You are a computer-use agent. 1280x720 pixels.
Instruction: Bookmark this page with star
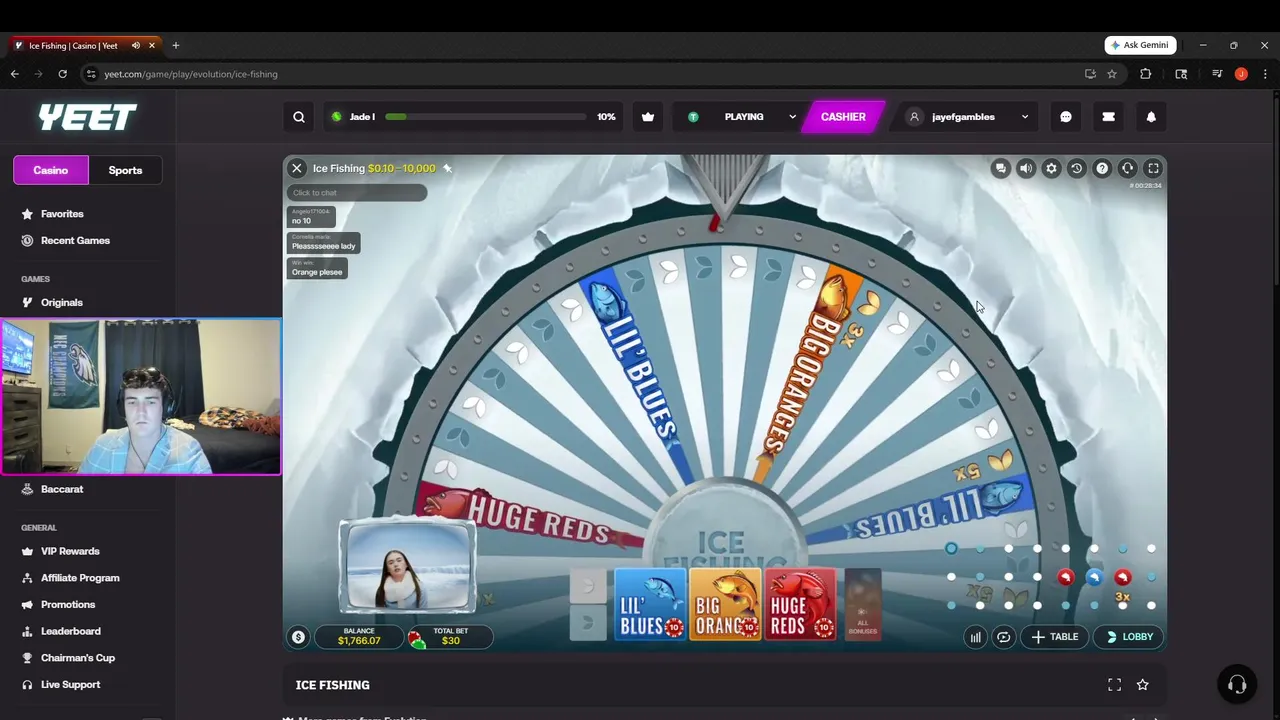pyautogui.click(x=1112, y=74)
